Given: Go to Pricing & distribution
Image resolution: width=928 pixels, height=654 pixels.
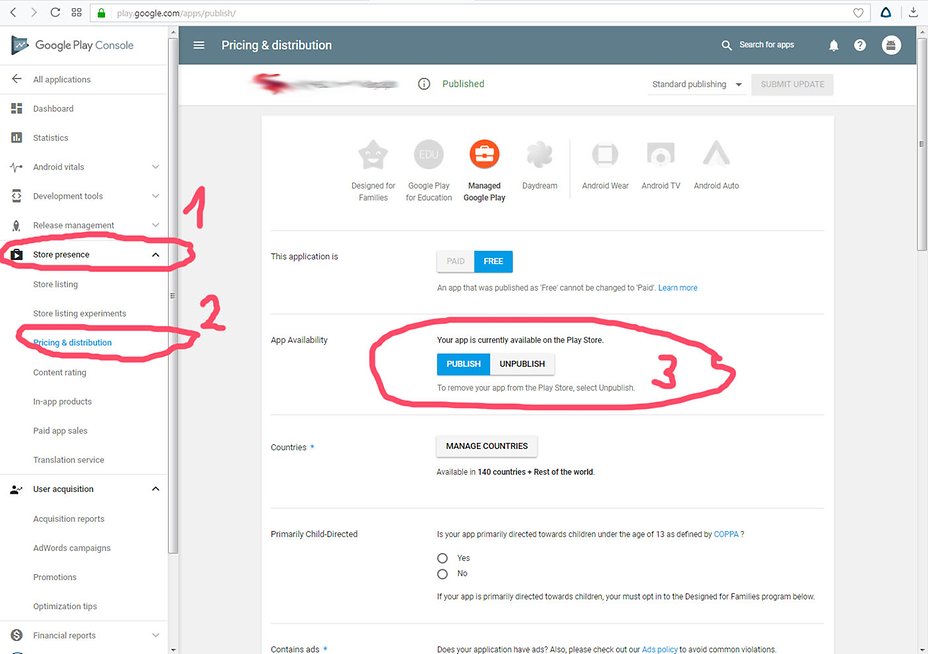Looking at the screenshot, I should (x=72, y=342).
